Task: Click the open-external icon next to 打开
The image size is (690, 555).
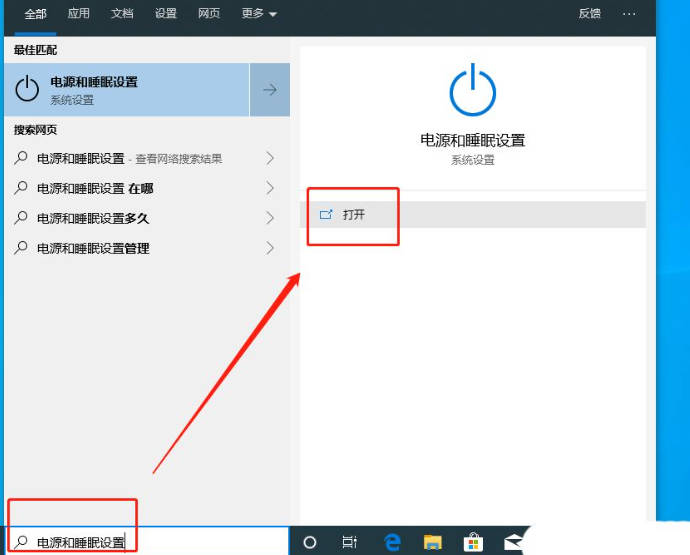Action: click(326, 214)
